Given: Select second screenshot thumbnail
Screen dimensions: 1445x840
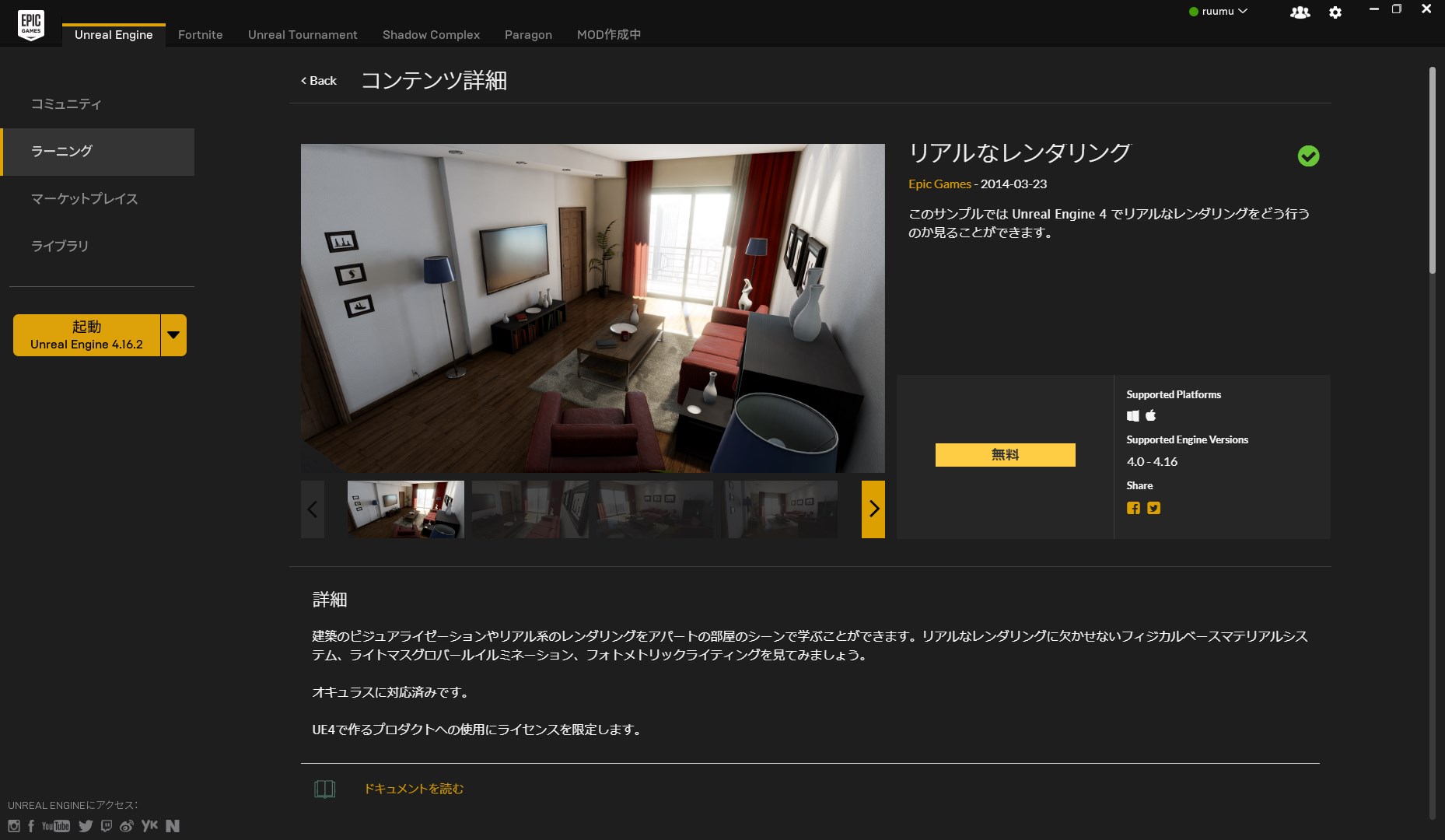Looking at the screenshot, I should tap(530, 509).
